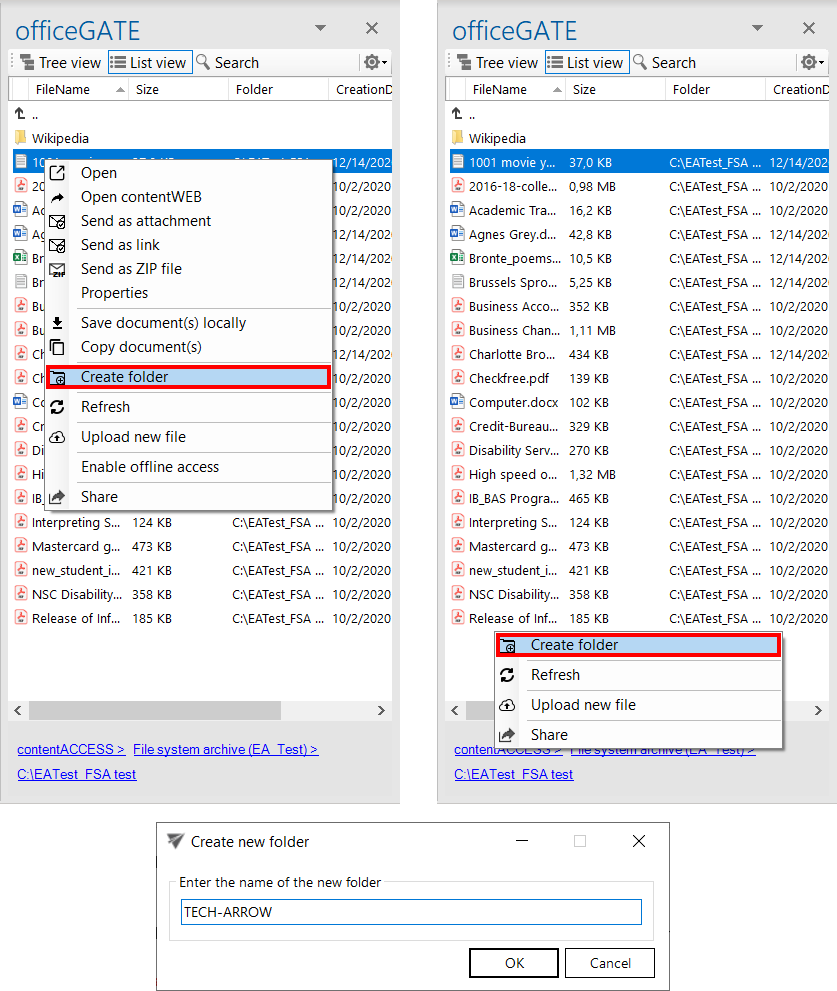Click the Word icon beside Computer.docx
Viewport: 837px width, 991px height.
point(458,402)
